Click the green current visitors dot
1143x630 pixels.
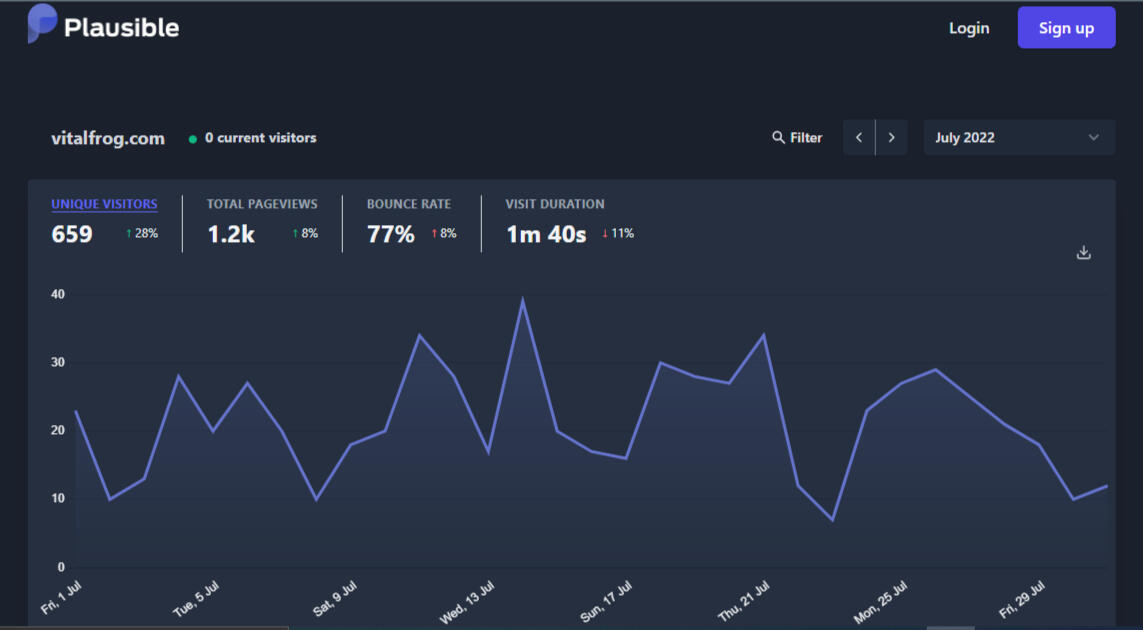pos(193,139)
